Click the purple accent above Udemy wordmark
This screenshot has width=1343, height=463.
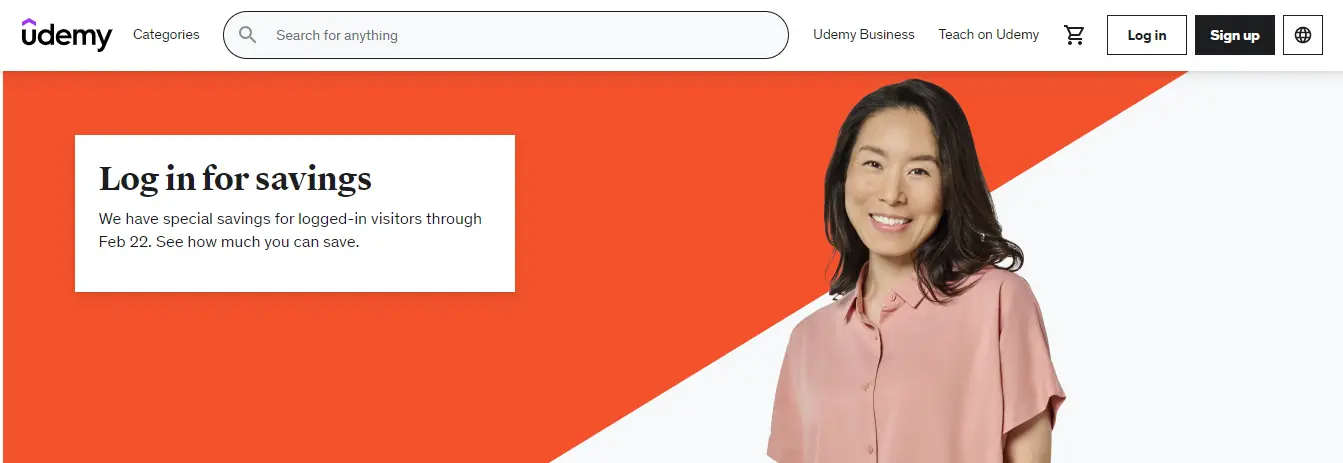coord(30,22)
